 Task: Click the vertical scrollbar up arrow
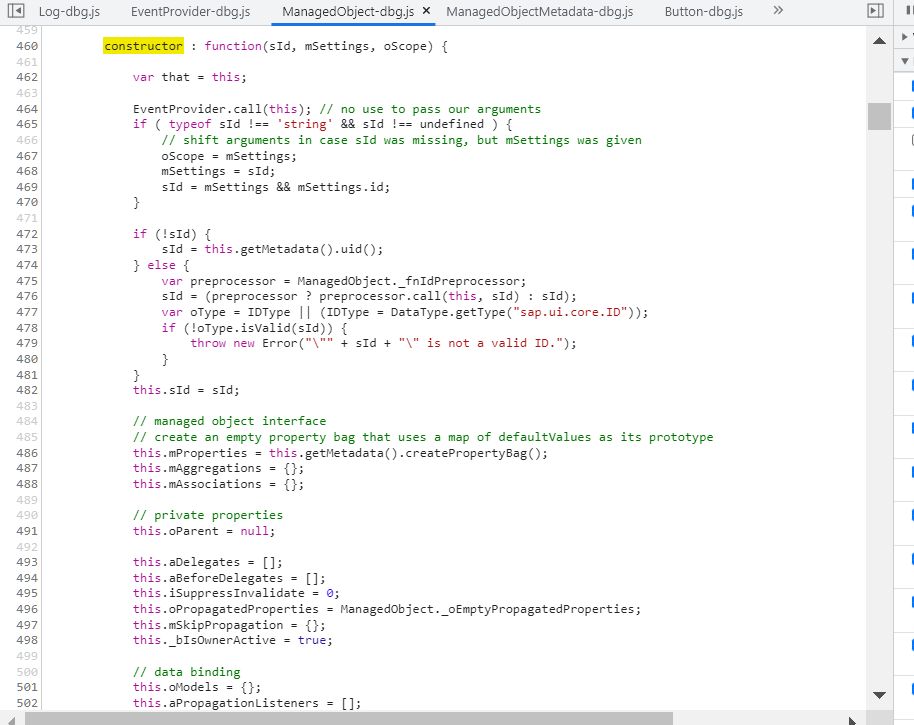880,41
